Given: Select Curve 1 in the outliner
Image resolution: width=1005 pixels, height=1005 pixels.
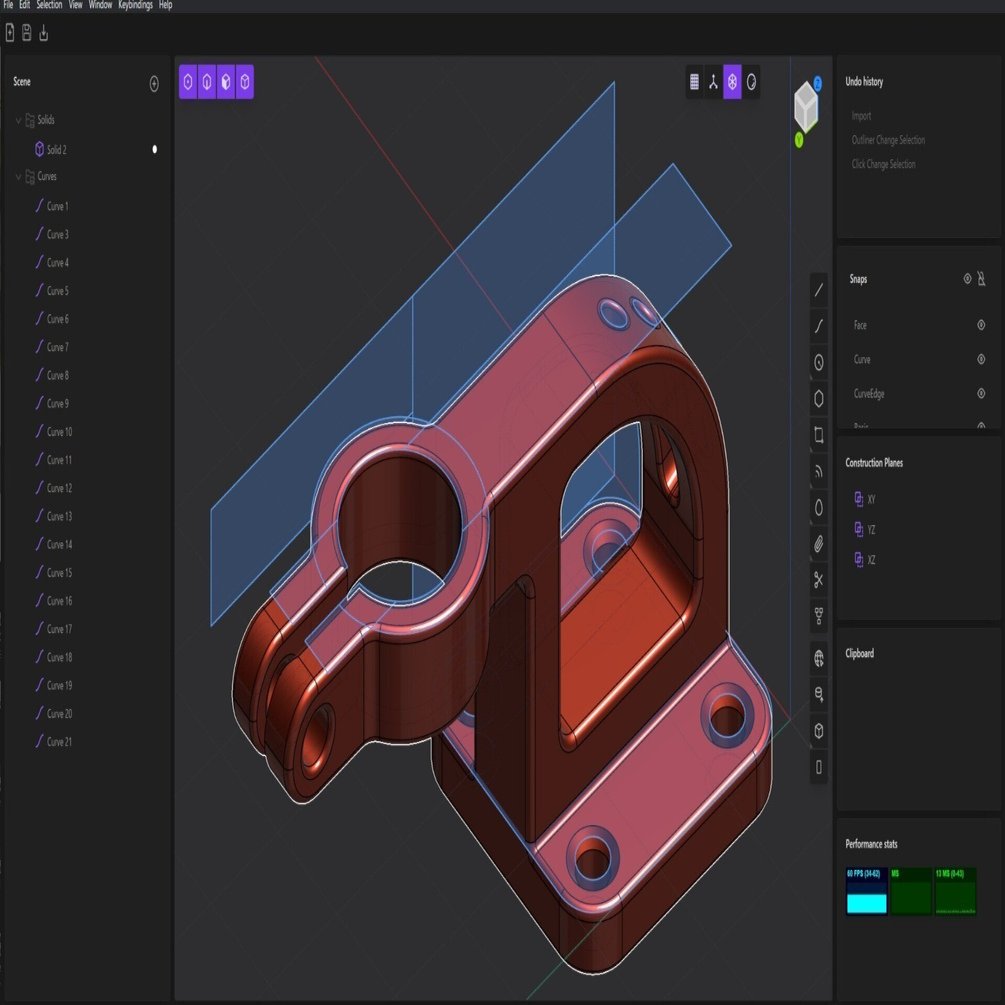Looking at the screenshot, I should [57, 206].
